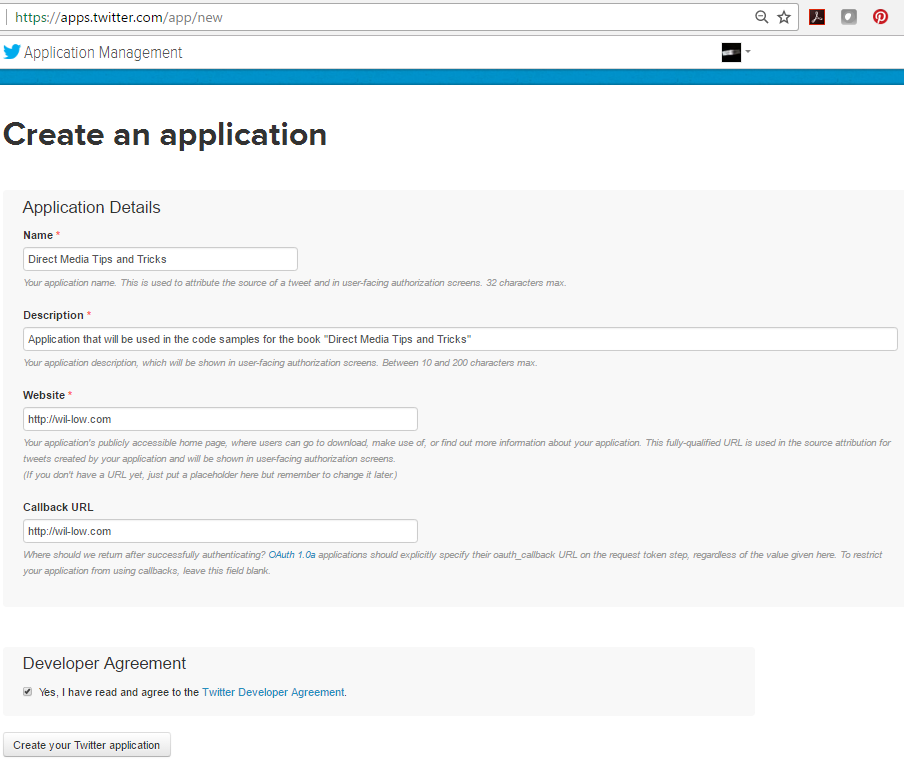Open Application Management home link
Image resolution: width=904 pixels, height=762 pixels.
103,52
